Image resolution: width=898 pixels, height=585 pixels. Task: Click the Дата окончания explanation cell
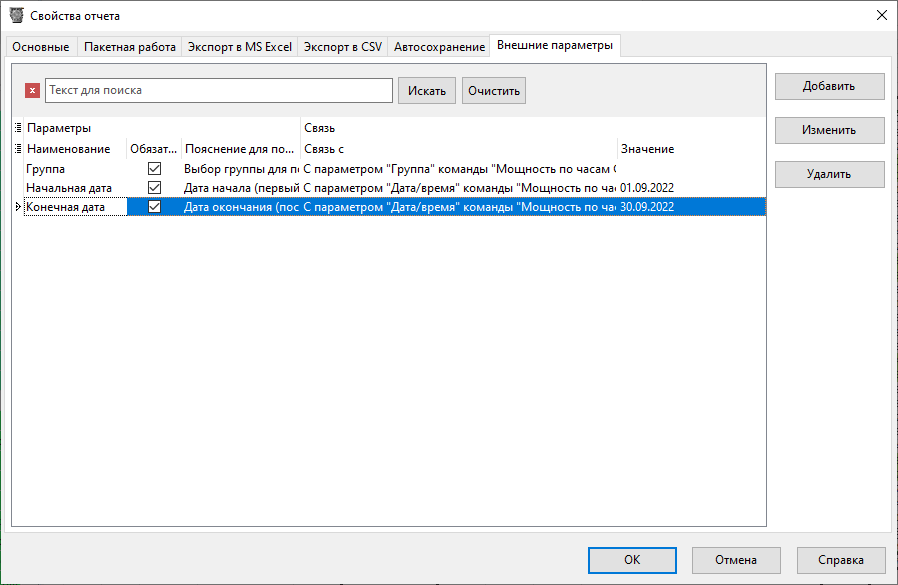(x=241, y=207)
